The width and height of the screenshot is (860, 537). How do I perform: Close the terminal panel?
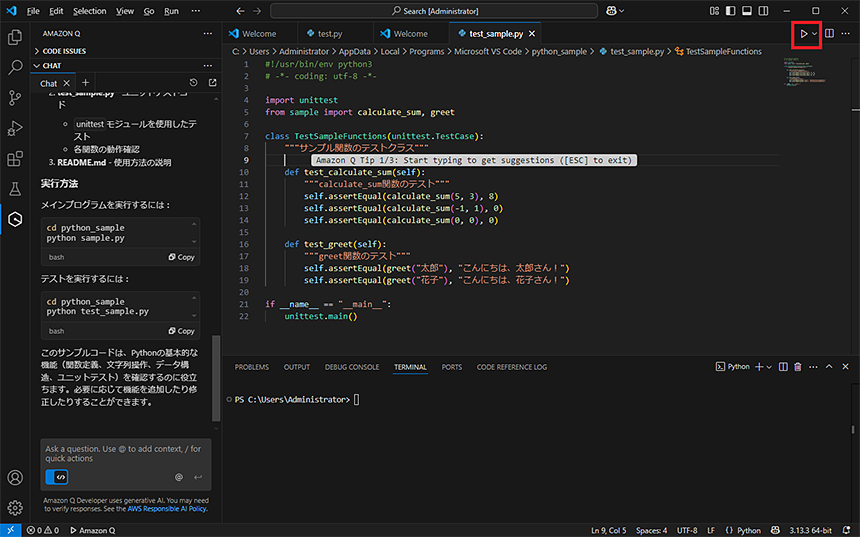click(x=845, y=367)
